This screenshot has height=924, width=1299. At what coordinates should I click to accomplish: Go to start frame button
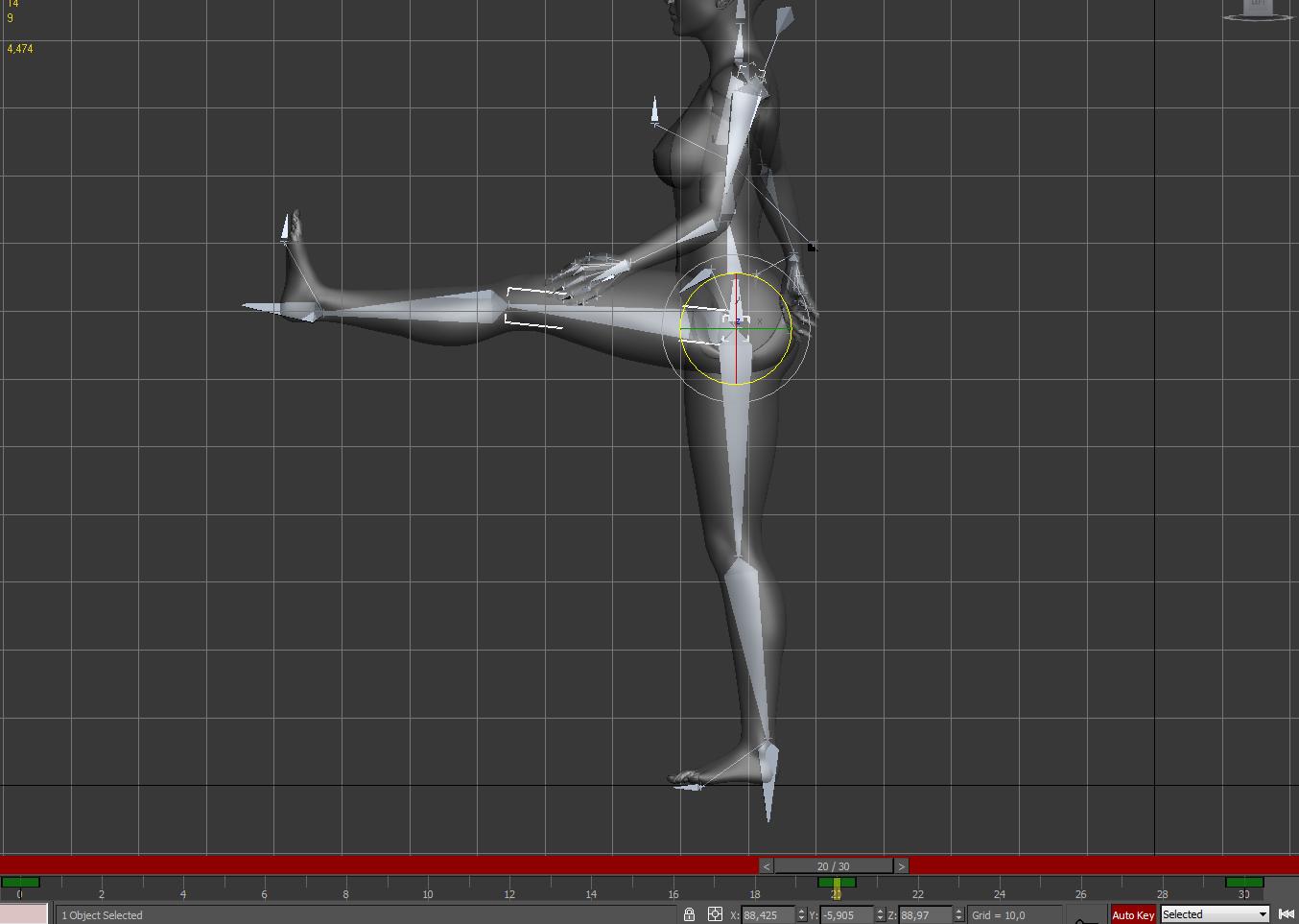(x=1287, y=914)
